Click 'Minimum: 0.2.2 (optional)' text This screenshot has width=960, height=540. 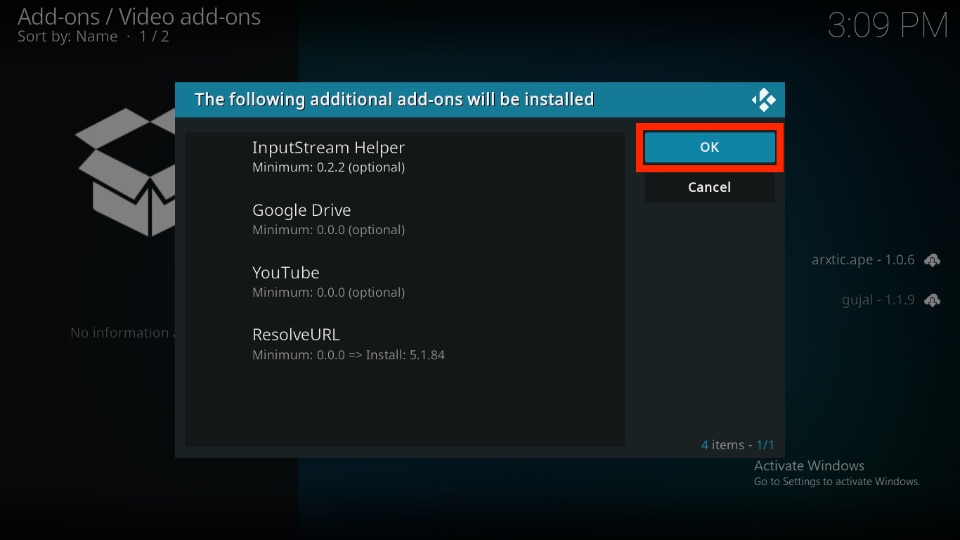(x=328, y=167)
